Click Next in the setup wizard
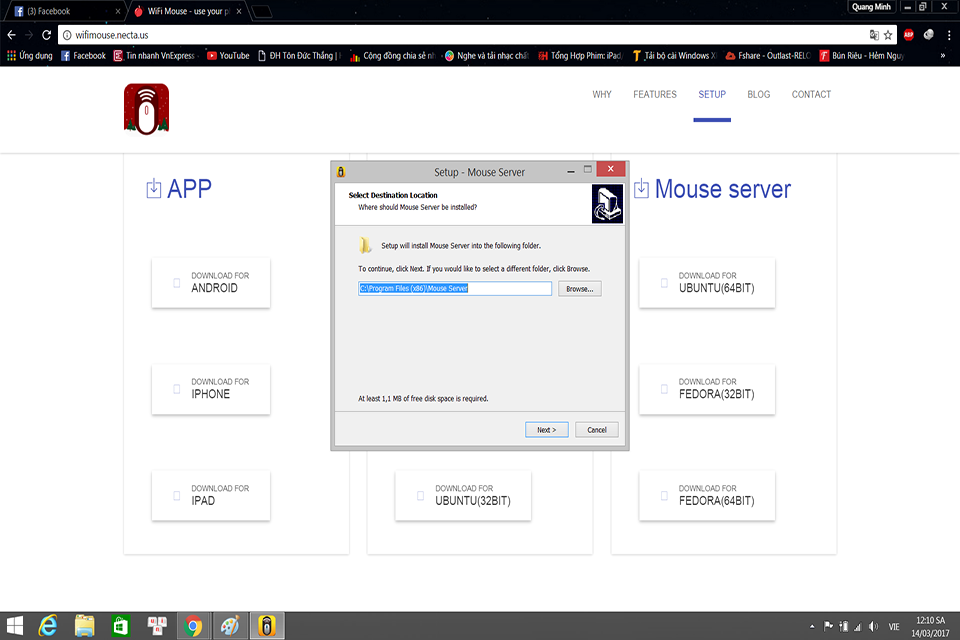The image size is (960, 640). 547,430
